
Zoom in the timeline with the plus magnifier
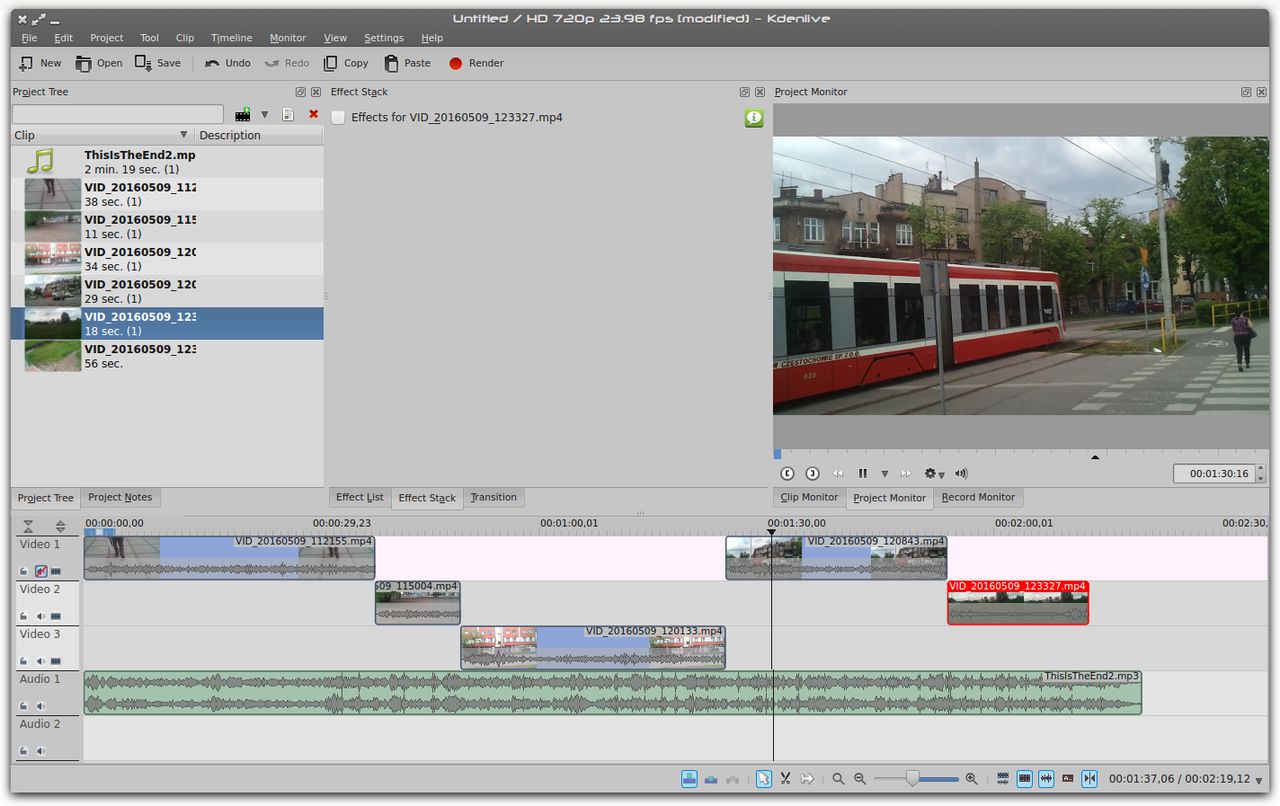971,779
